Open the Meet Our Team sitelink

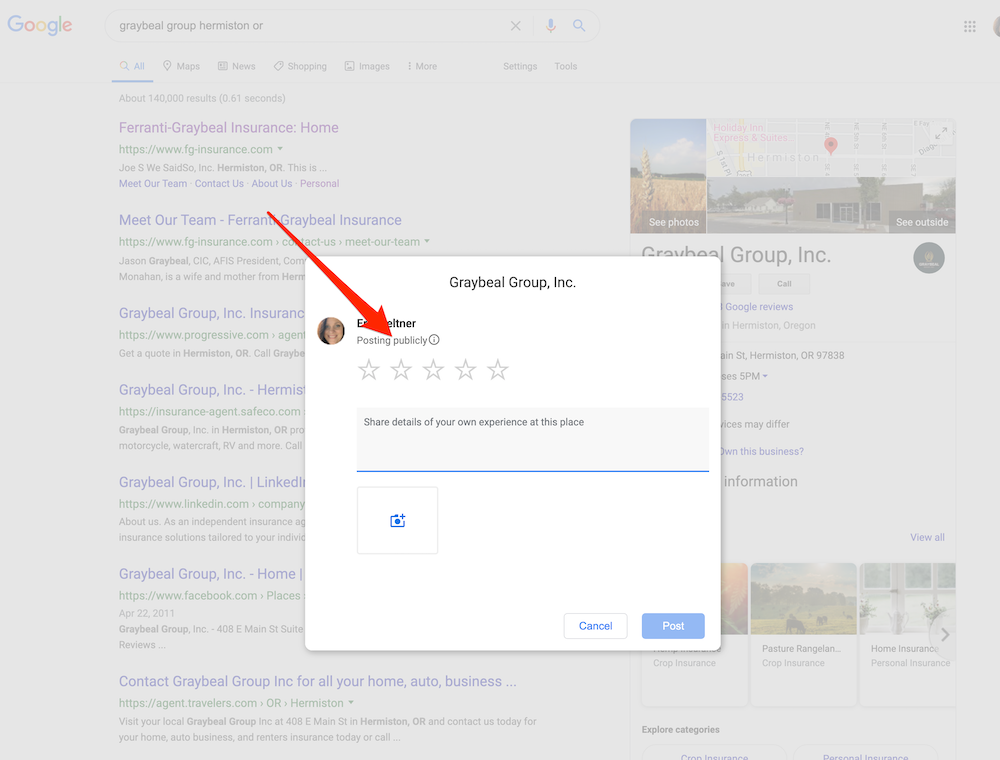(x=153, y=184)
